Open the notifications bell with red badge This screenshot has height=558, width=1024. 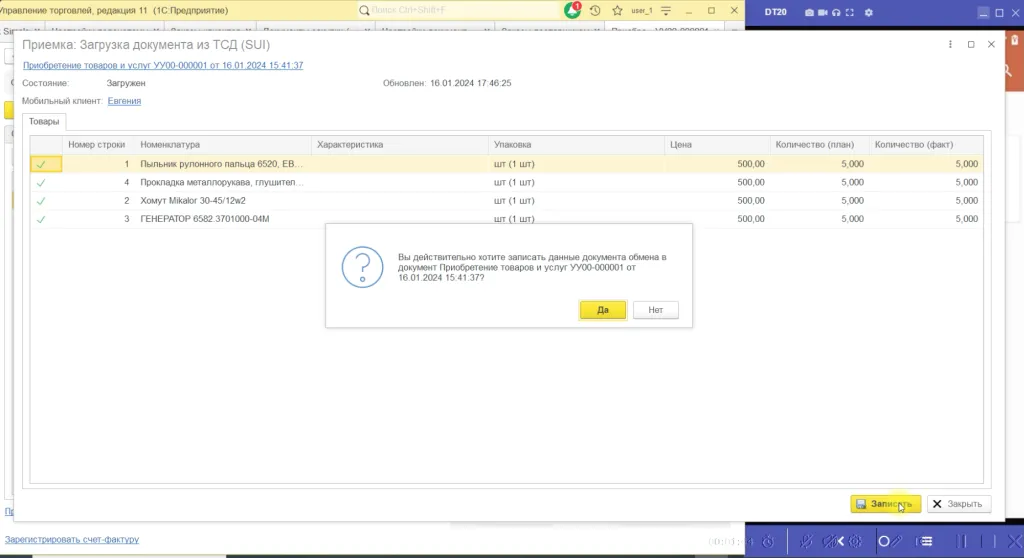pyautogui.click(x=573, y=10)
